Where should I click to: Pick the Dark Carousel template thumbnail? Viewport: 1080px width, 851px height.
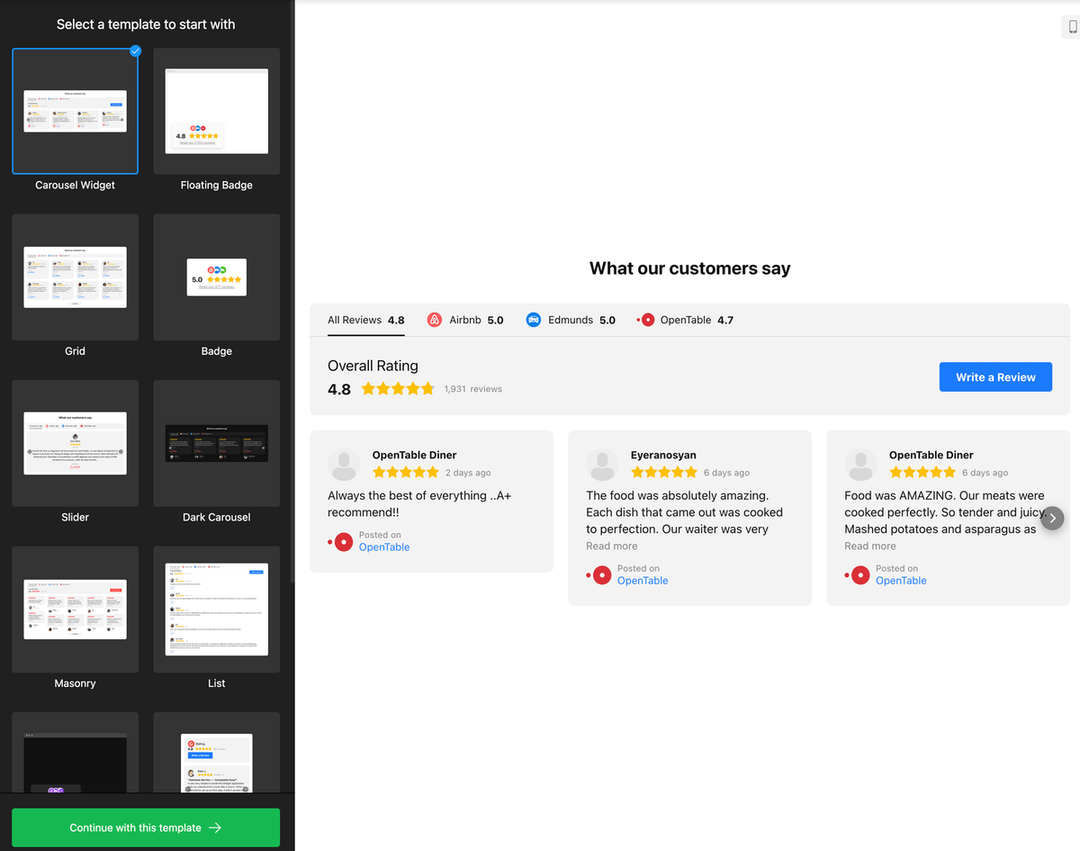[x=216, y=443]
